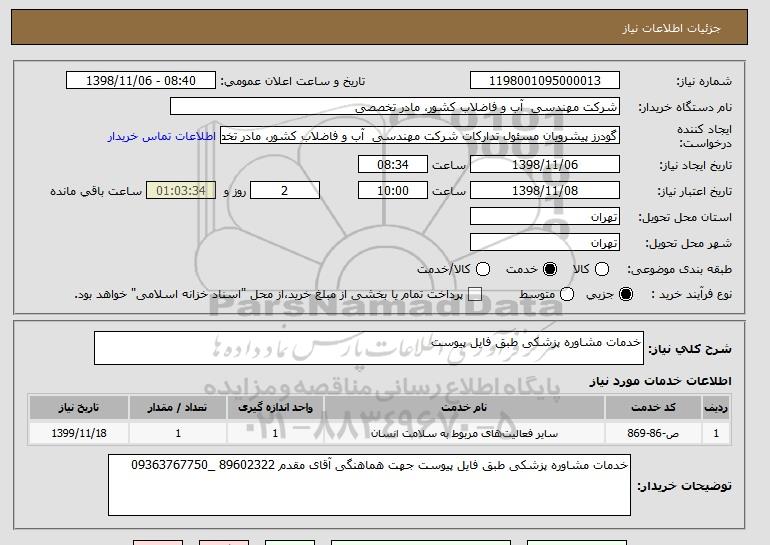
Task: Click the service name سایر فعالیت‌های مربوط به سلامت انسان
Action: [464, 434]
